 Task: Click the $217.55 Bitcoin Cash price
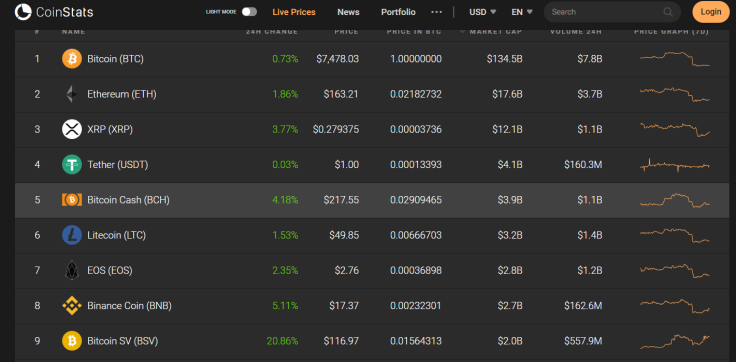[x=341, y=200]
